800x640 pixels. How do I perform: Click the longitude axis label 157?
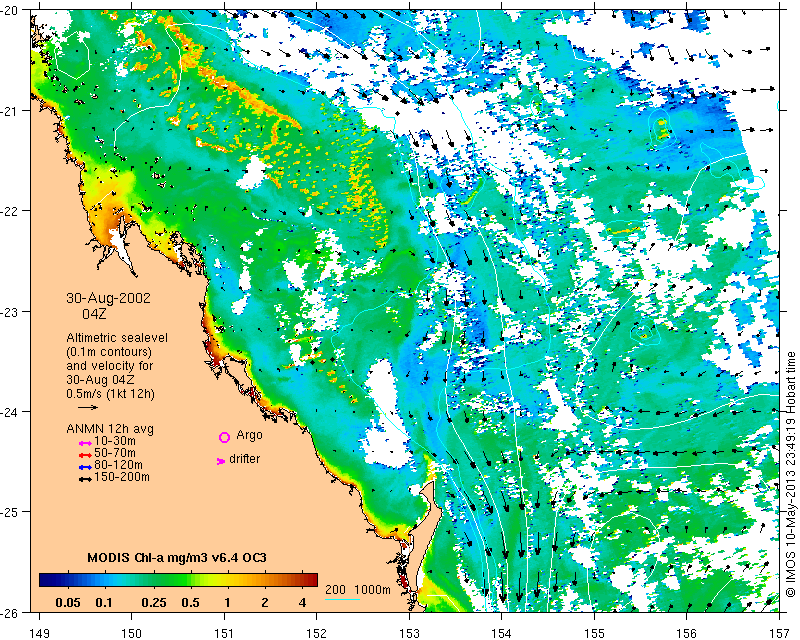780,633
